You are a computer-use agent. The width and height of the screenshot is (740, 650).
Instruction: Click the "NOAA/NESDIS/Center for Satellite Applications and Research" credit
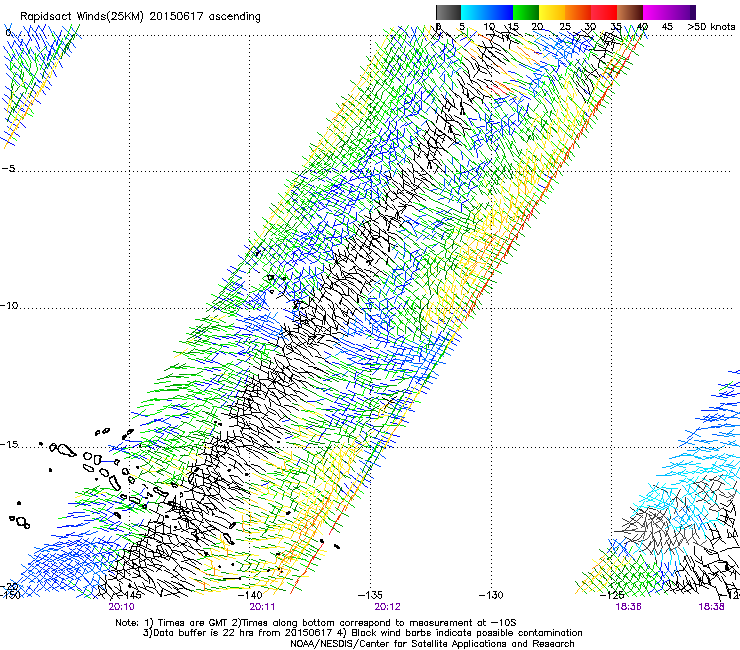tap(432, 644)
